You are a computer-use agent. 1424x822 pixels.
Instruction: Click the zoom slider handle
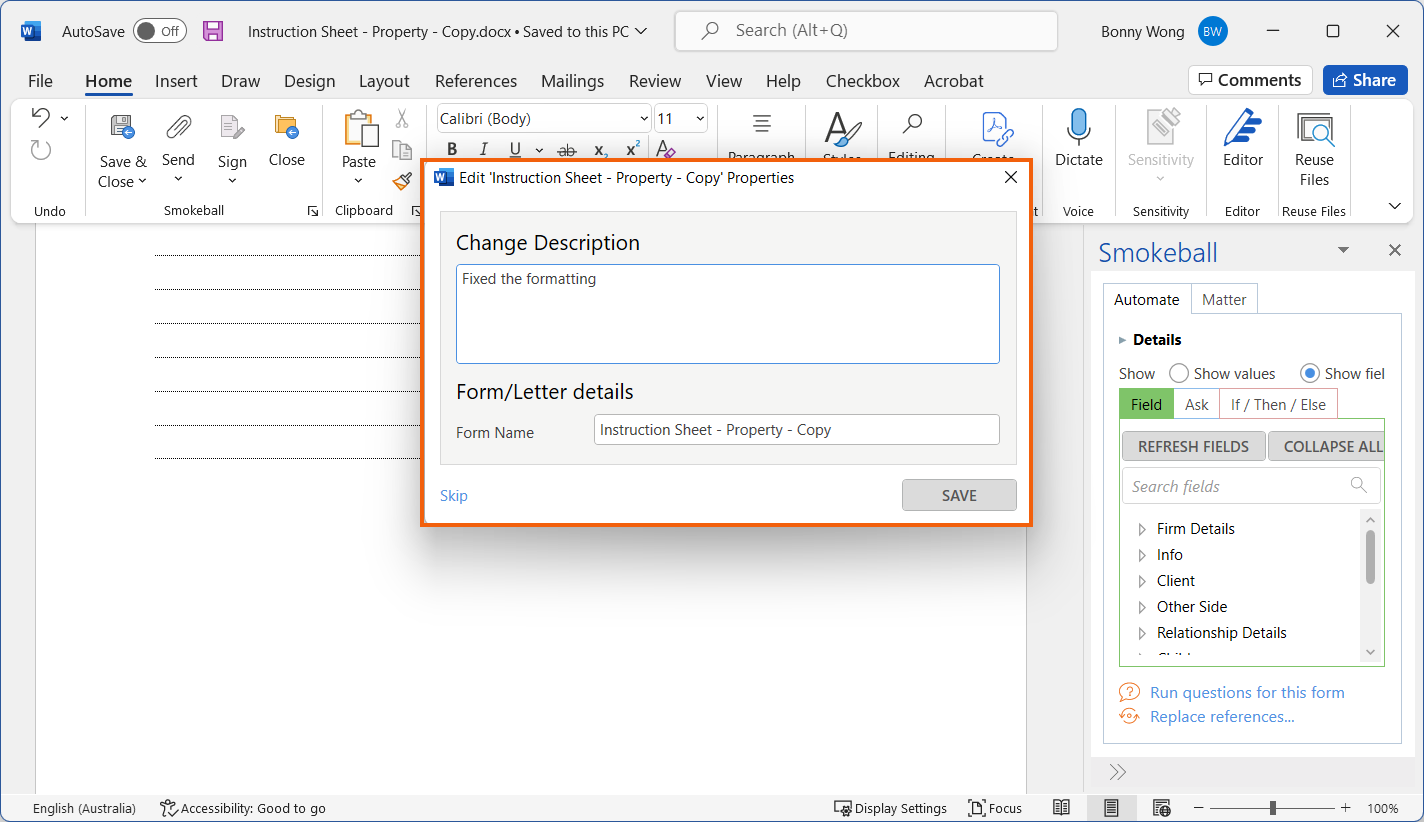pyautogui.click(x=1272, y=808)
